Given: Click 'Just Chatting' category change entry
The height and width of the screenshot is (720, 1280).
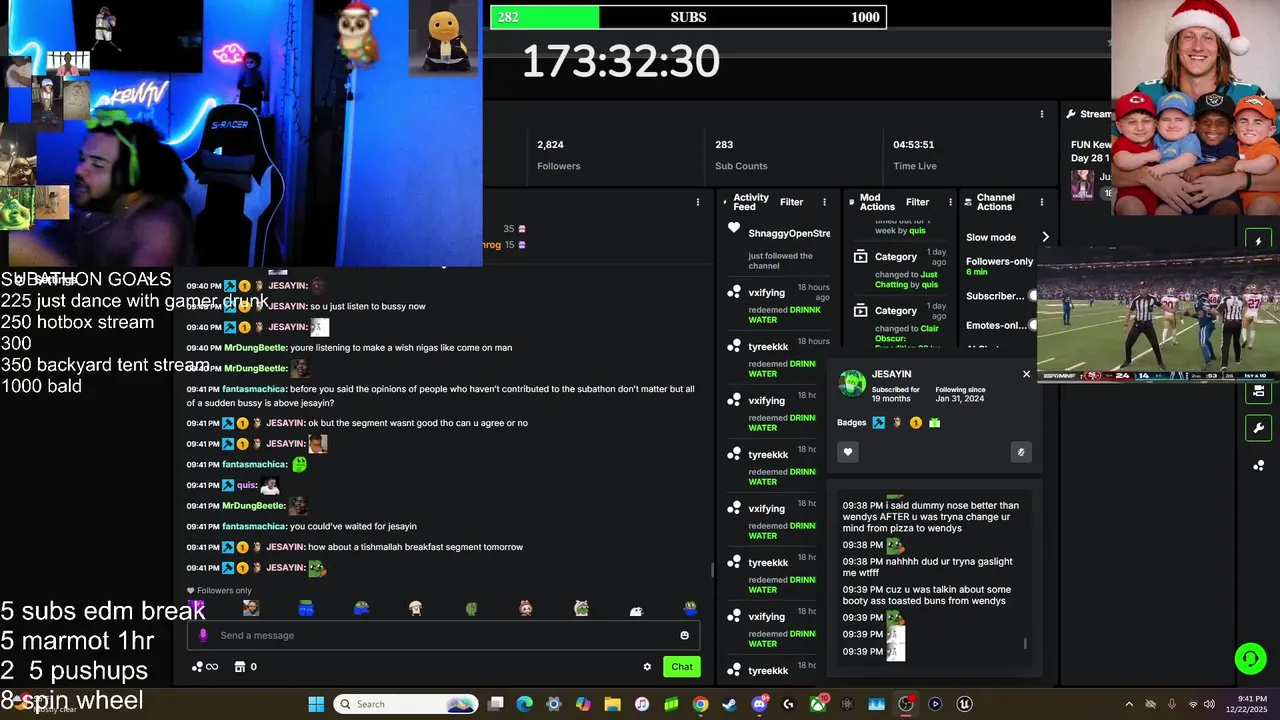Looking at the screenshot, I should (x=898, y=269).
